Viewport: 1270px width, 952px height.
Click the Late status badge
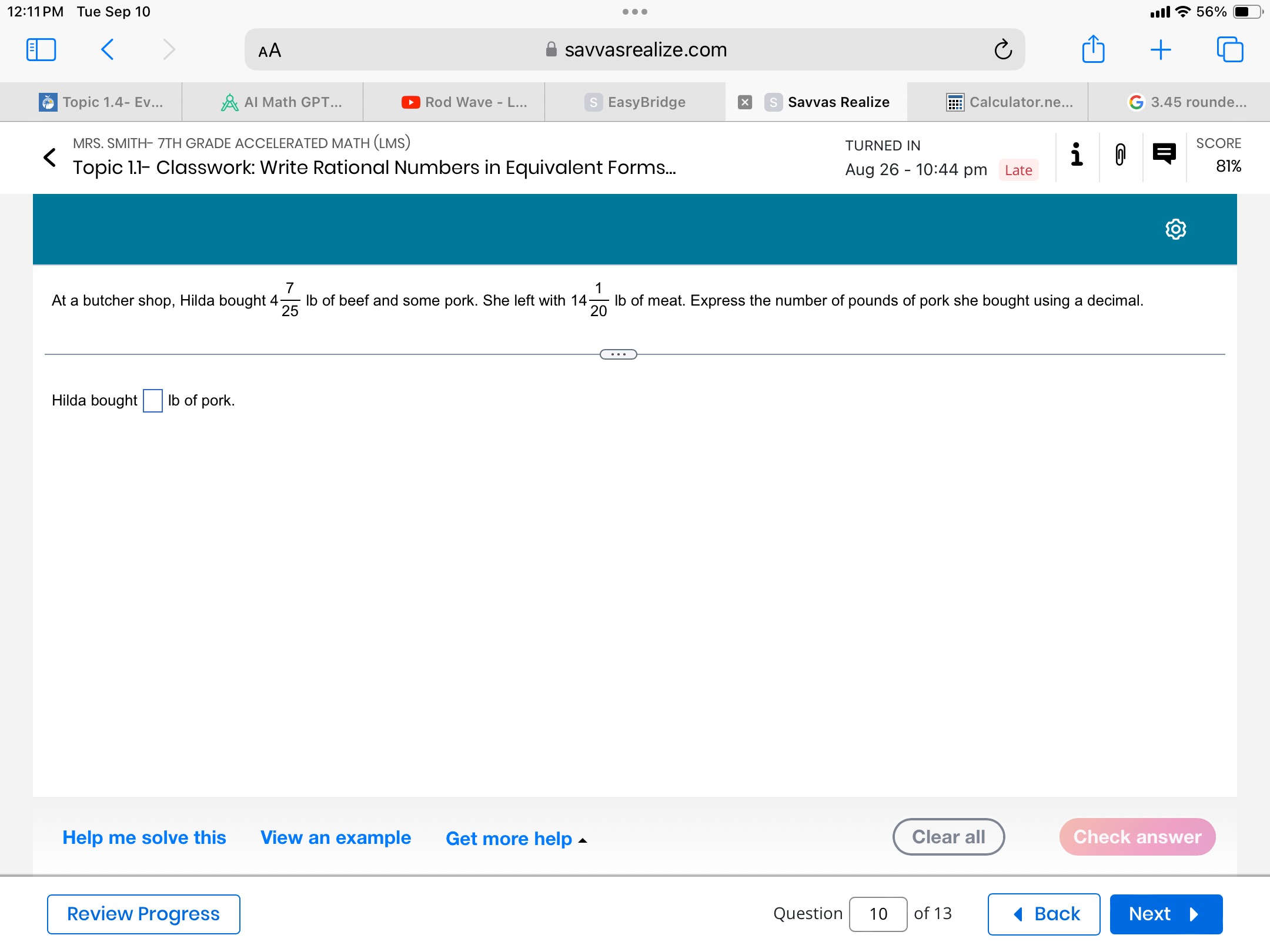point(1018,170)
